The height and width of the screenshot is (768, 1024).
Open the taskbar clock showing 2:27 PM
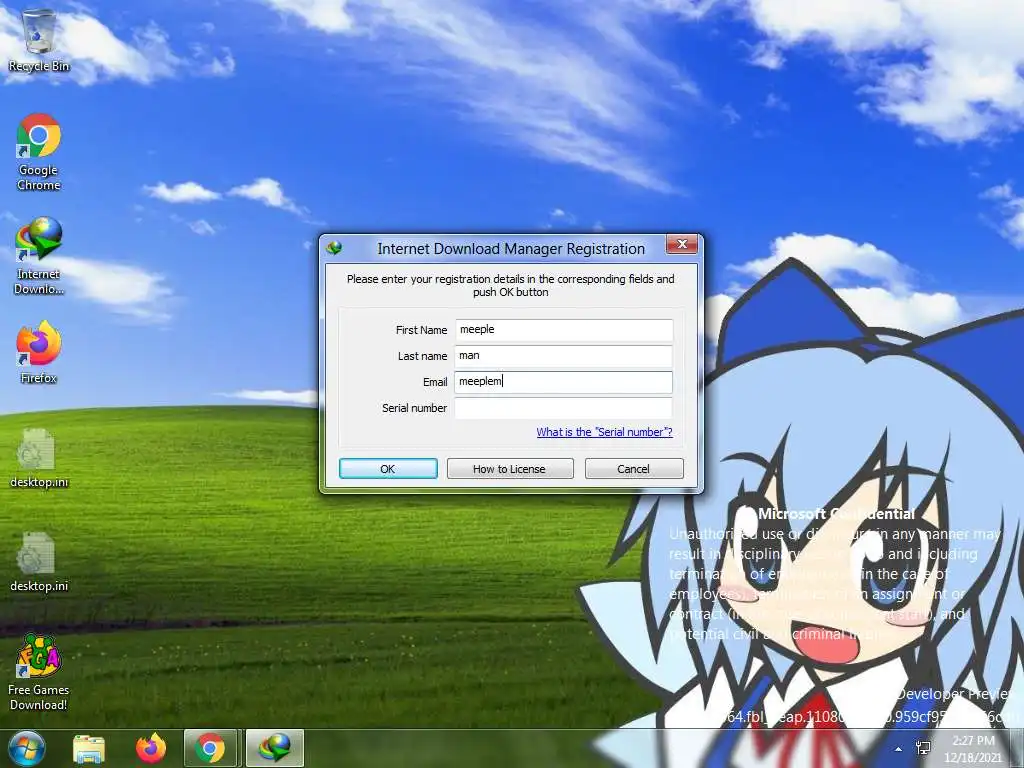973,749
